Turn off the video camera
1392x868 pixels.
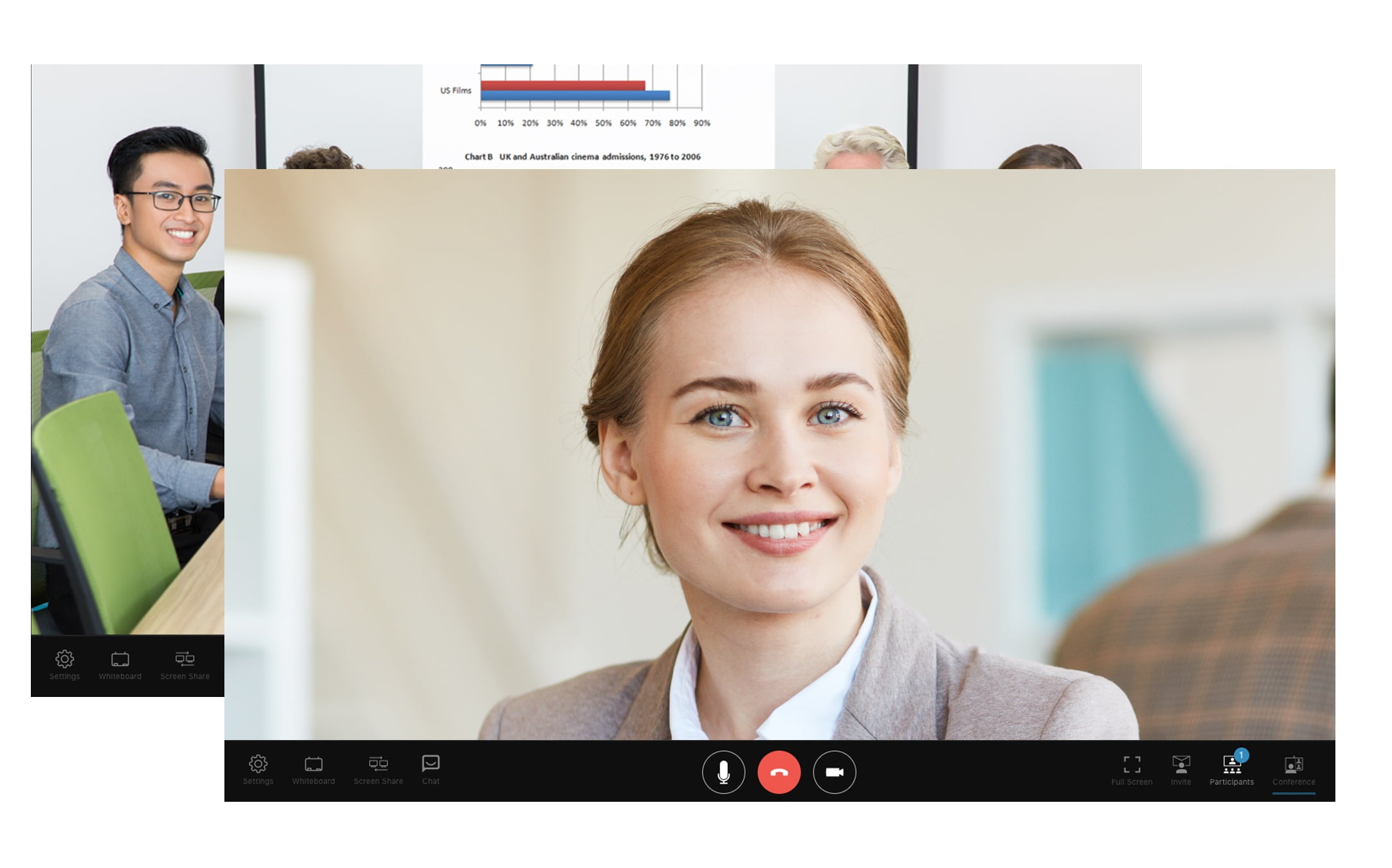point(834,772)
